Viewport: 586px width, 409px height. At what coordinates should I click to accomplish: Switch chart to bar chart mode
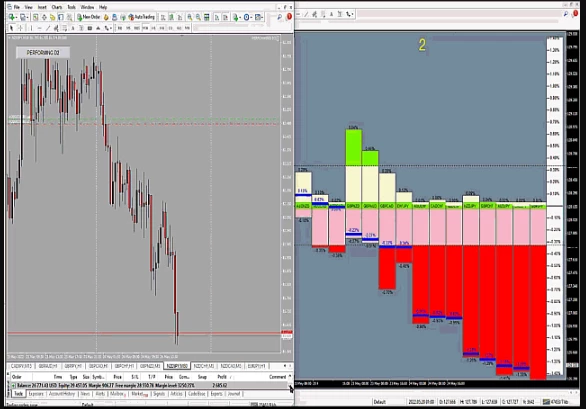click(163, 17)
